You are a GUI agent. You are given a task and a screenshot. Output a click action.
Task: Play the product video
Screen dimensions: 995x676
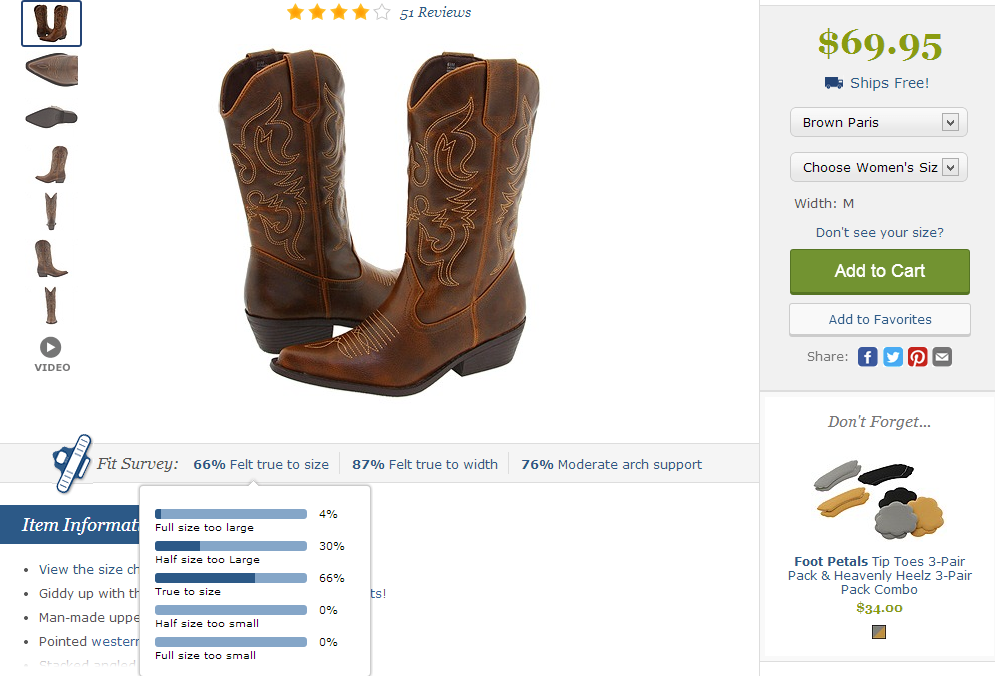point(51,347)
